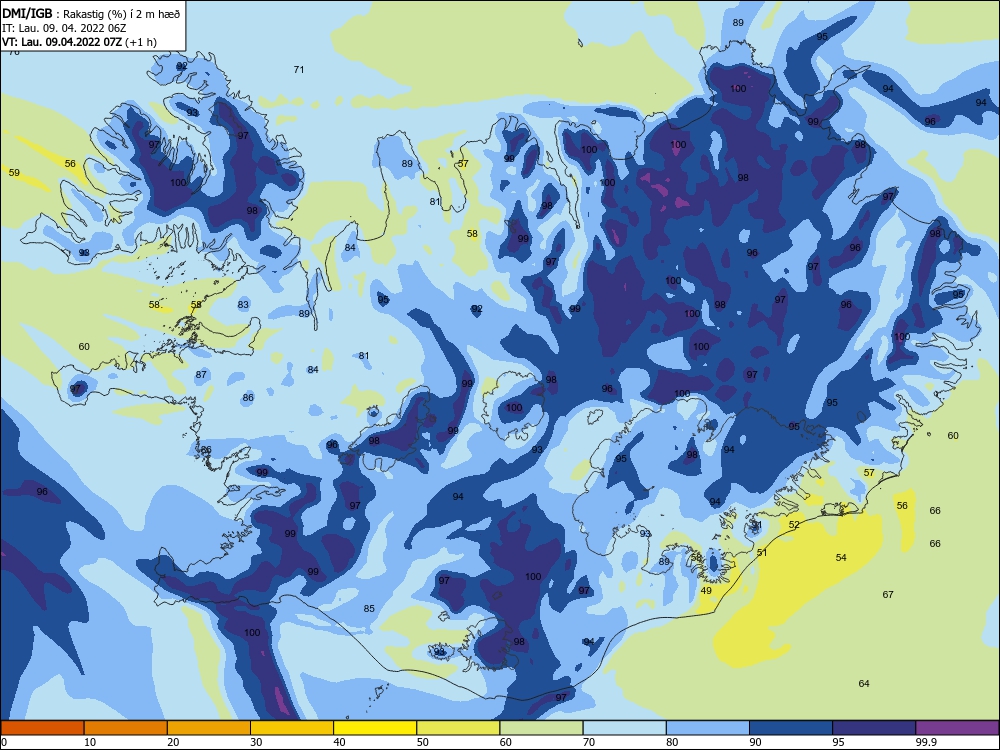Click the humidity value 59 on the map
Image resolution: width=1000 pixels, height=750 pixels.
click(x=14, y=172)
